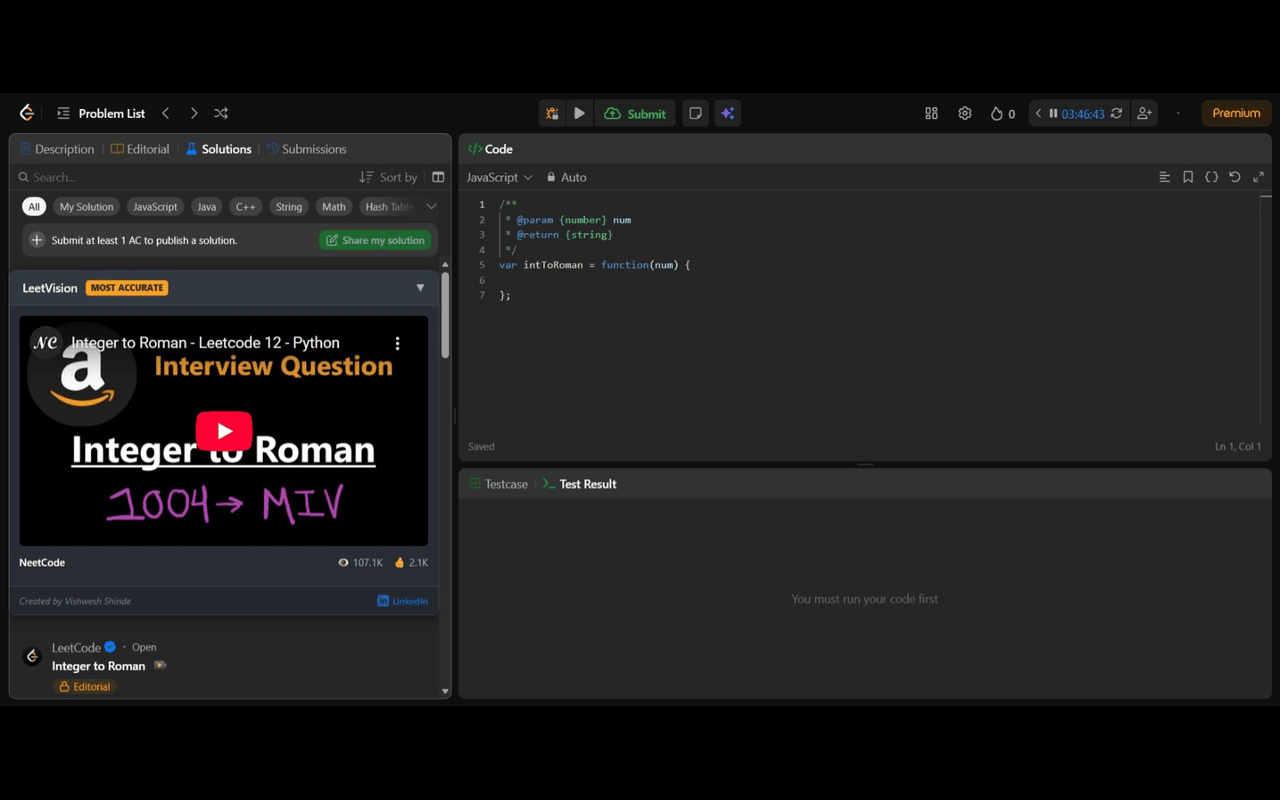The height and width of the screenshot is (800, 1280).
Task: Open the Submissions tab
Action: tap(306, 149)
